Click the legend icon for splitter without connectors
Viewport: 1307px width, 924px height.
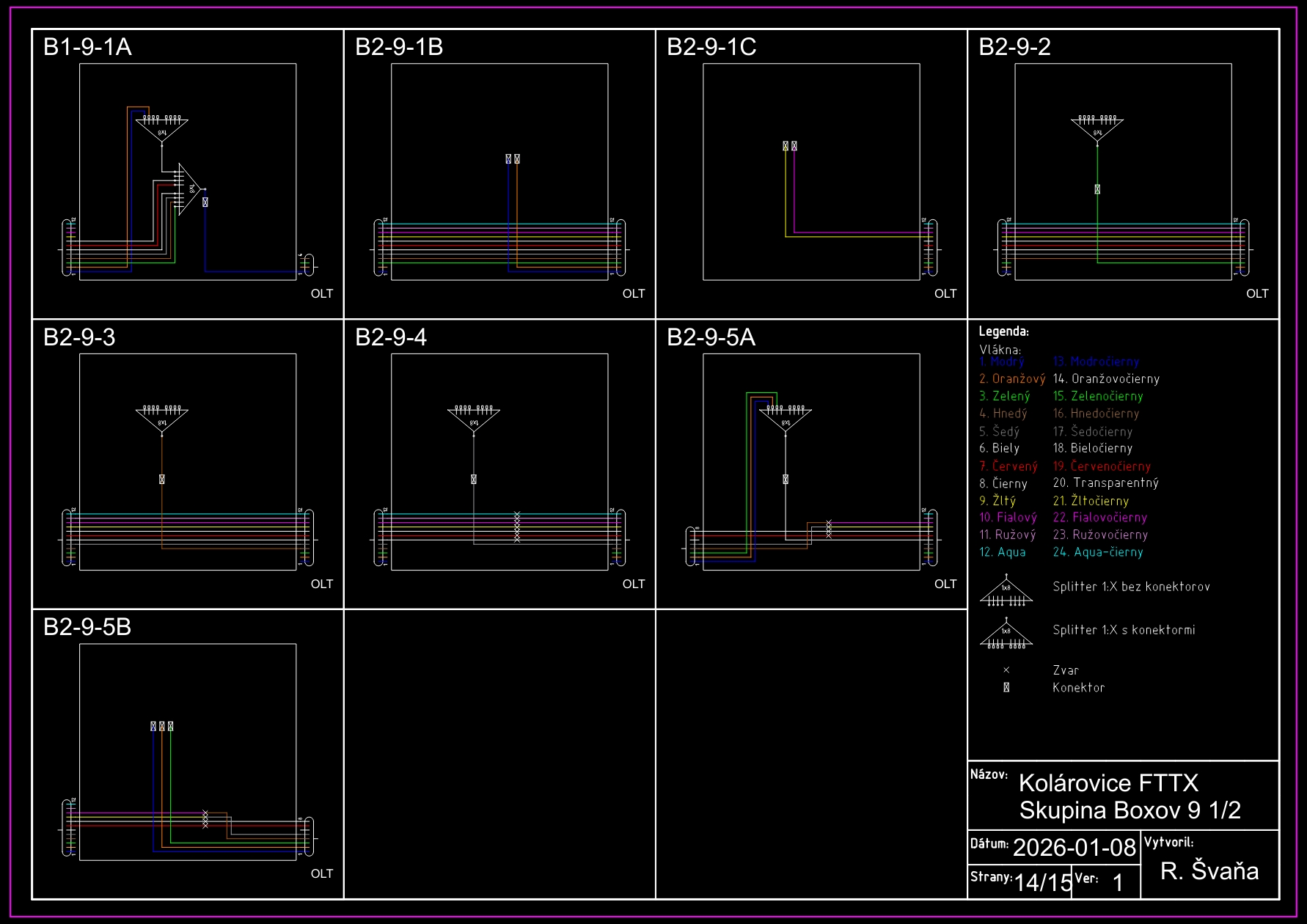1006,593
